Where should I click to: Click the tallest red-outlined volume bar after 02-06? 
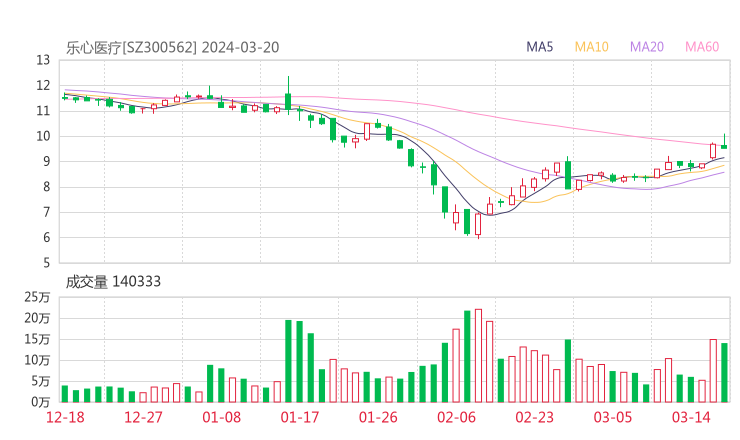(x=478, y=356)
